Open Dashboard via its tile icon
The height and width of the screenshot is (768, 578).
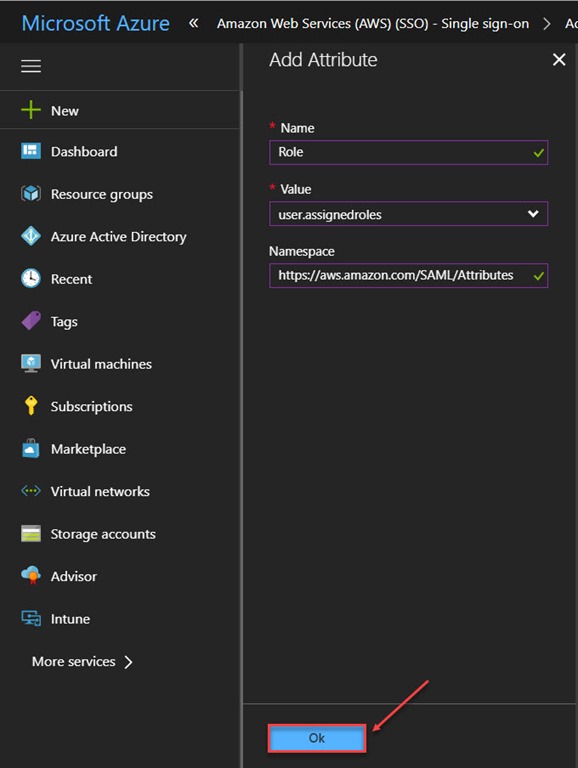pyautogui.click(x=31, y=151)
